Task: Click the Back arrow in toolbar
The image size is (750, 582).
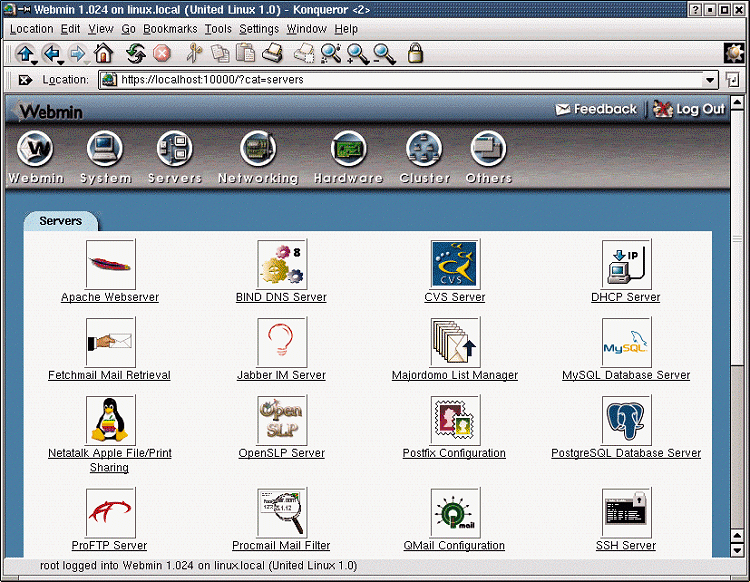Action: coord(51,53)
